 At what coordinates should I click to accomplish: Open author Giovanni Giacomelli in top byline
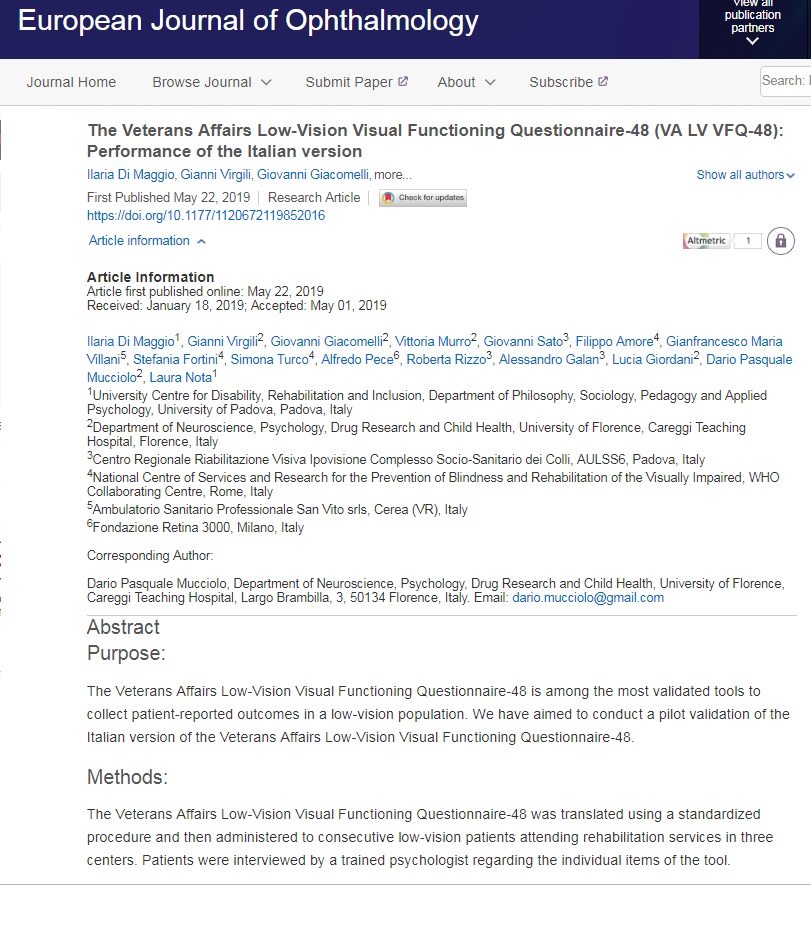coord(313,175)
